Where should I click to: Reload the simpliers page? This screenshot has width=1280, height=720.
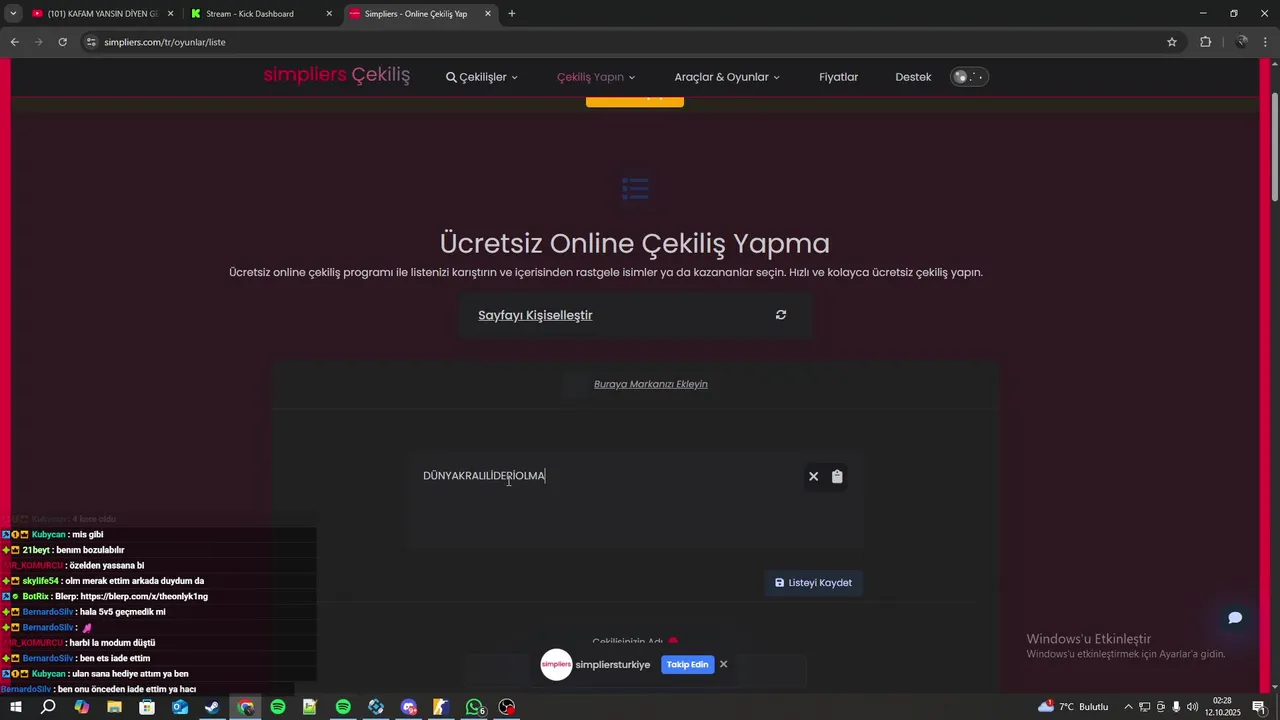[62, 42]
